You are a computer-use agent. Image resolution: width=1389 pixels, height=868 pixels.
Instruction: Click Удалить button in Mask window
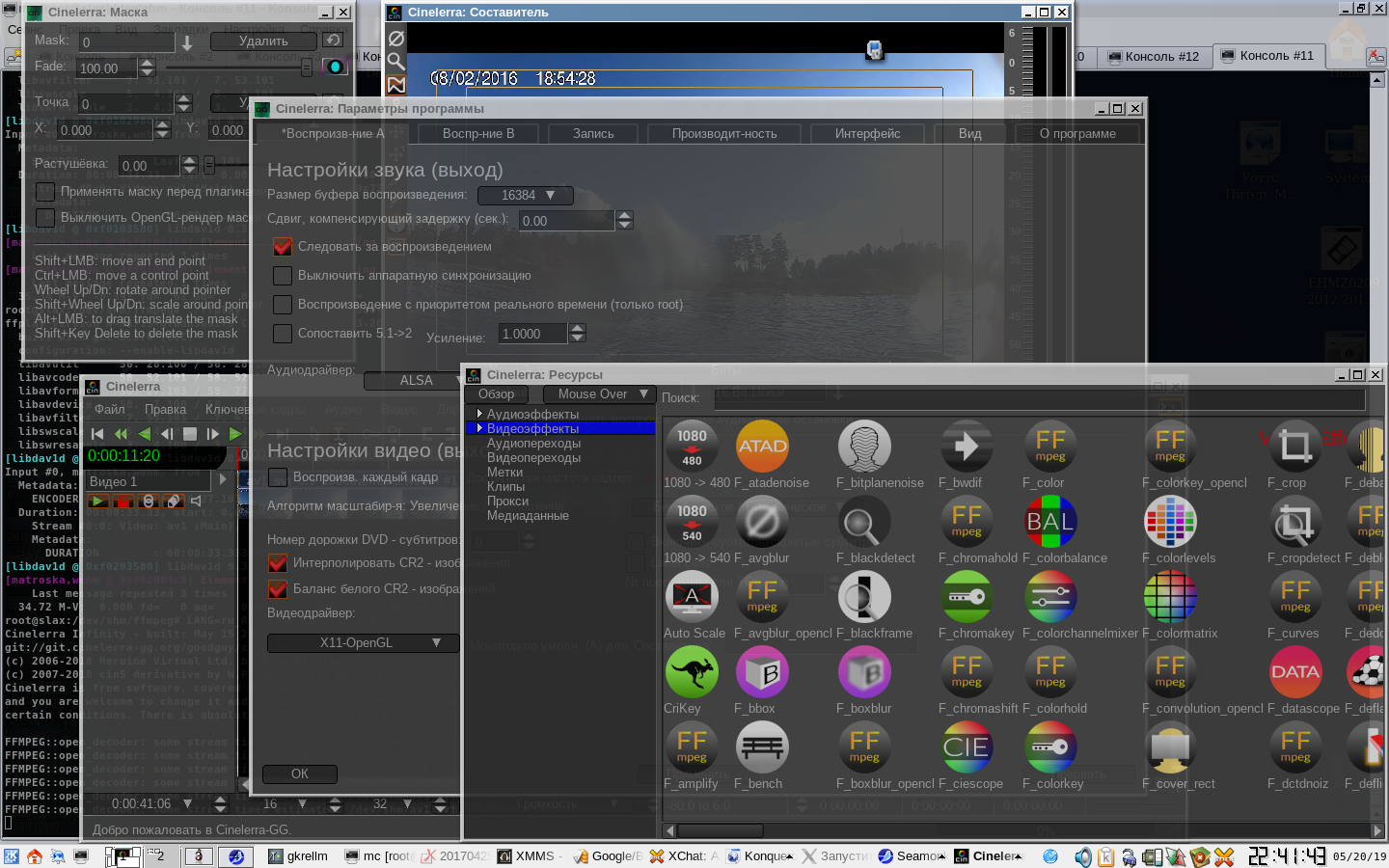point(263,41)
